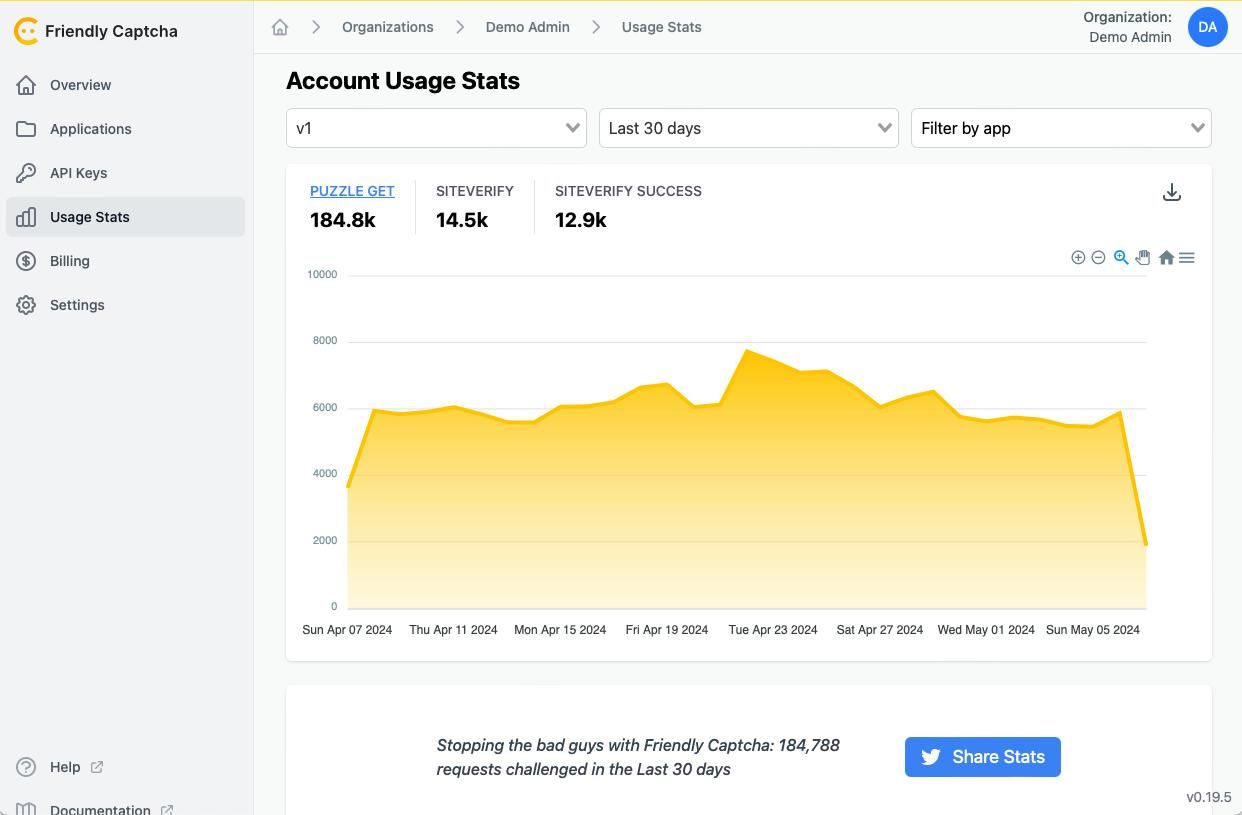This screenshot has width=1242, height=815.
Task: Open the Last 30 days range dropdown
Action: click(x=748, y=128)
